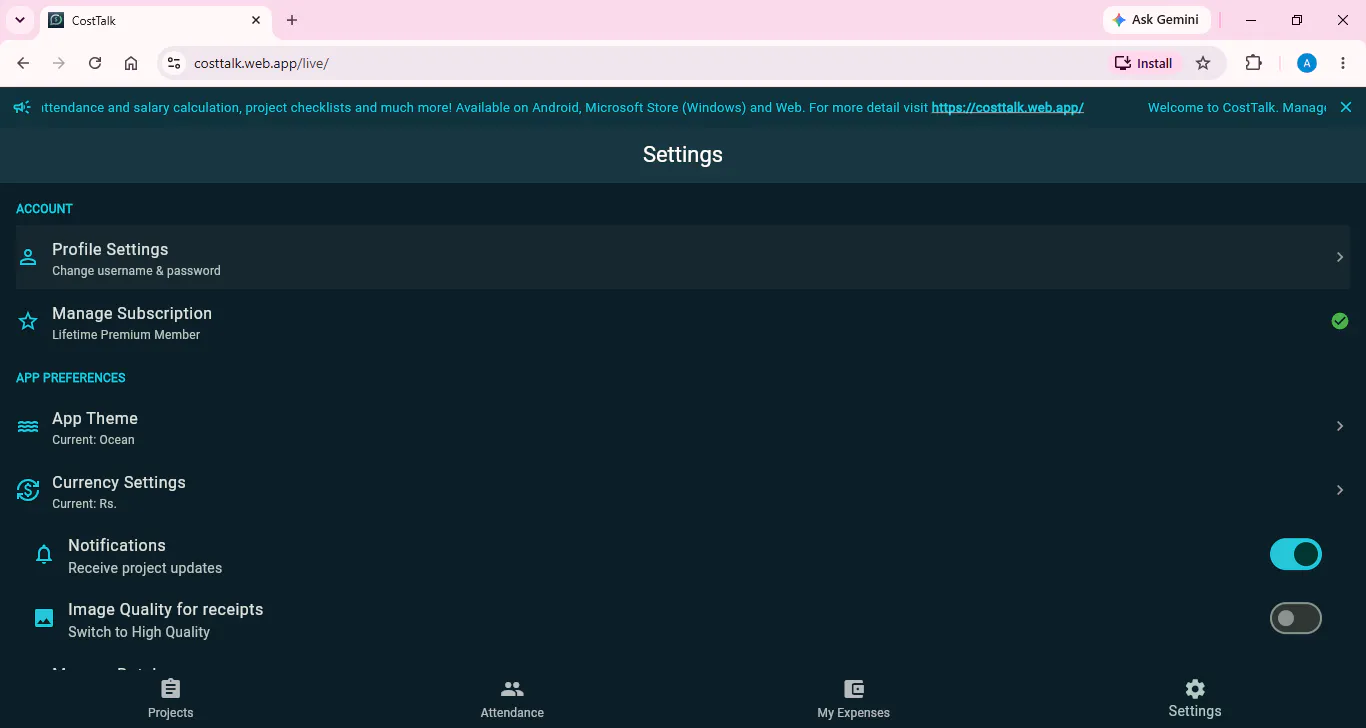Dismiss the announcement banner
The image size is (1366, 728).
coord(1346,107)
